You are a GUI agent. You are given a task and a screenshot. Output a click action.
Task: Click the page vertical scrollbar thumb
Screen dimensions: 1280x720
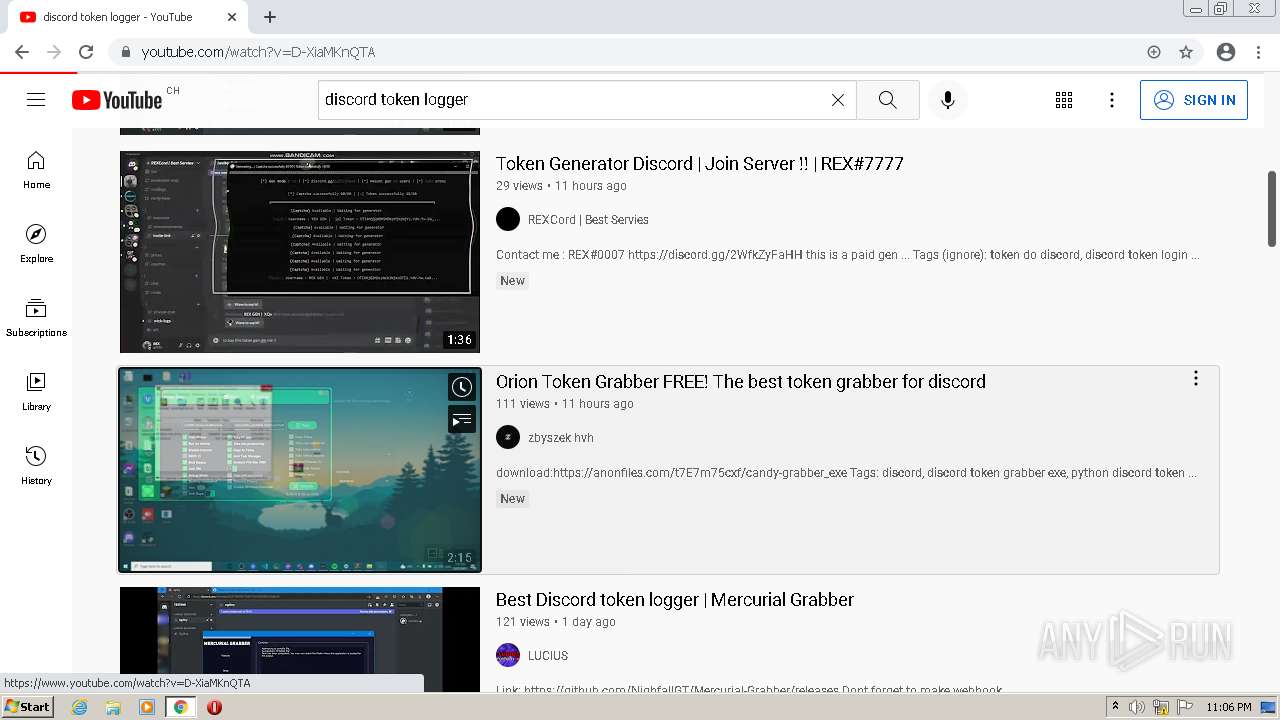point(1272,208)
